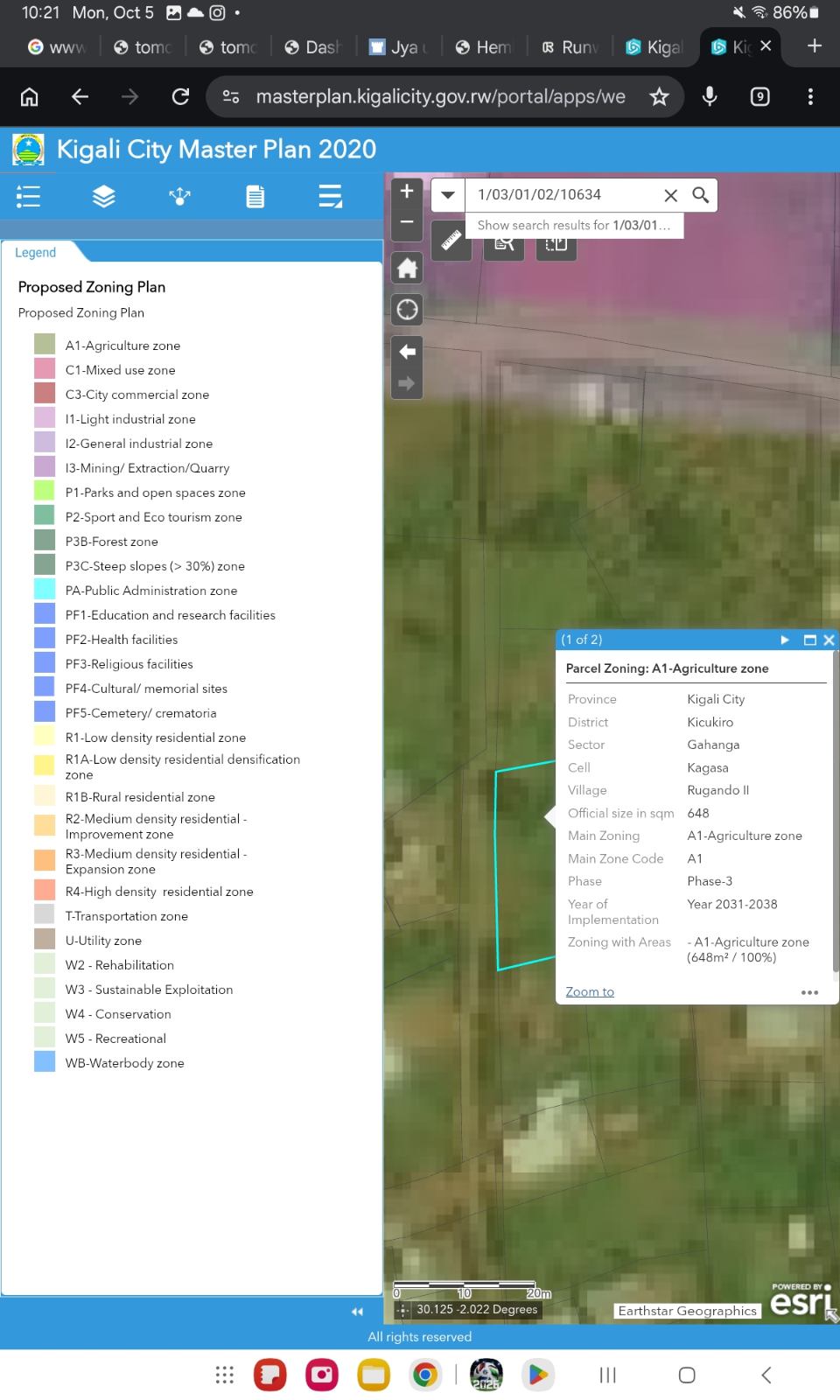Click the Zoom to link

click(x=590, y=991)
